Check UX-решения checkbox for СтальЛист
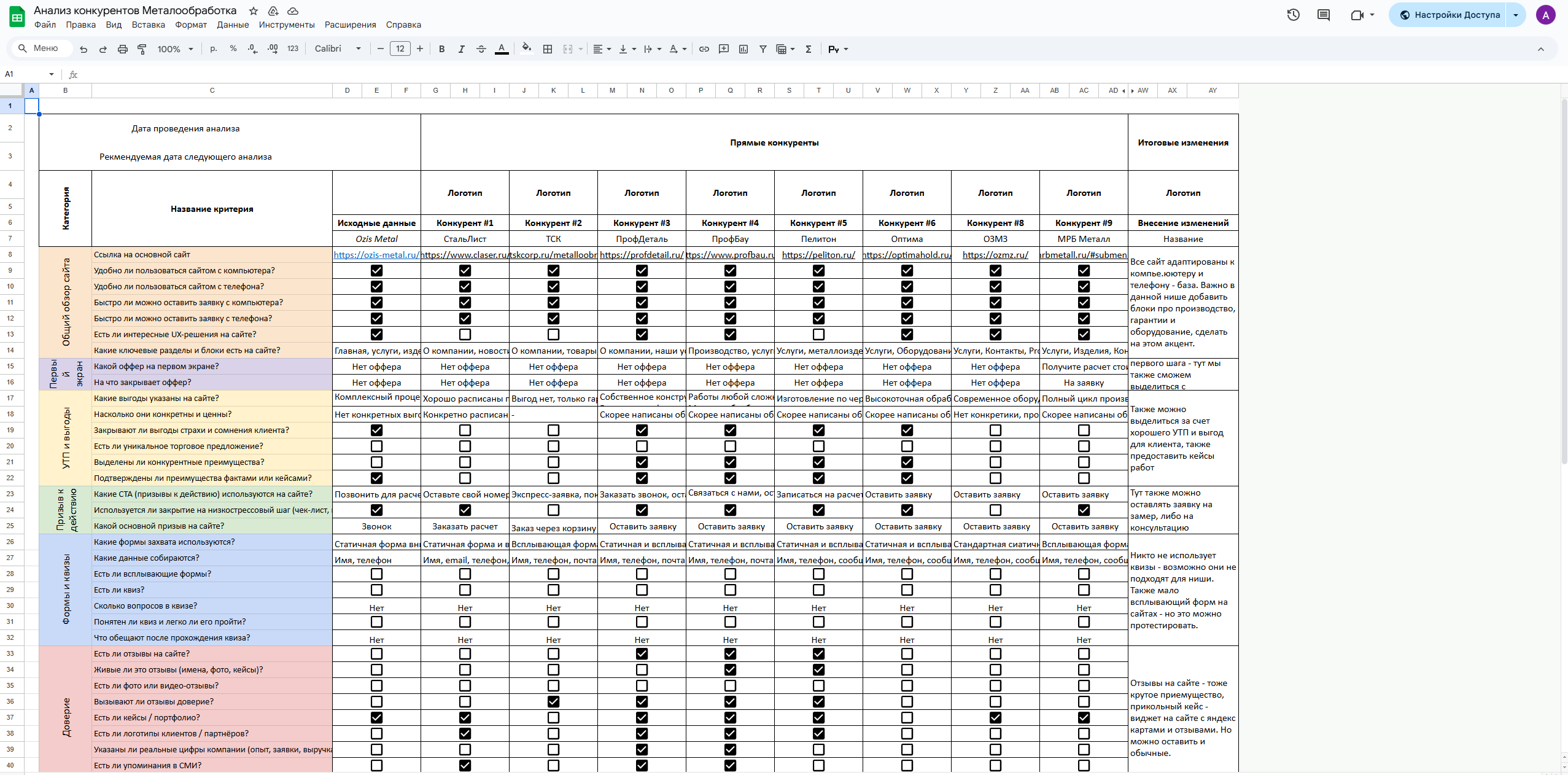 click(465, 335)
